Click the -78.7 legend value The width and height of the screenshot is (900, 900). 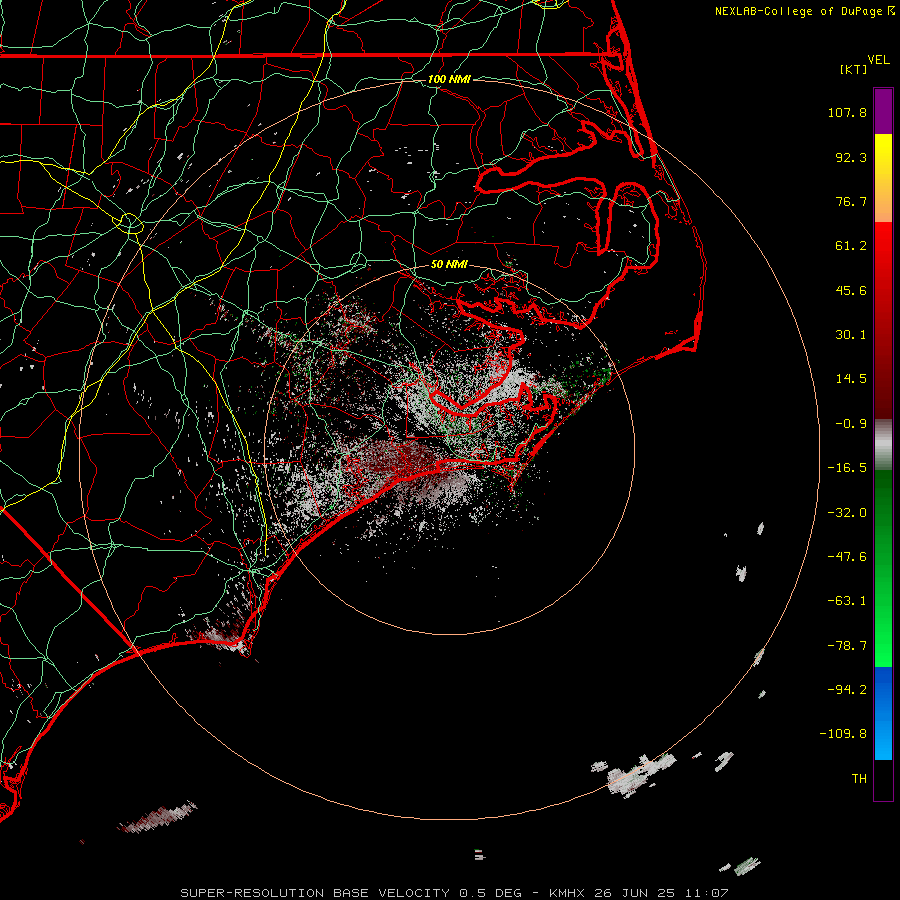pyautogui.click(x=847, y=646)
